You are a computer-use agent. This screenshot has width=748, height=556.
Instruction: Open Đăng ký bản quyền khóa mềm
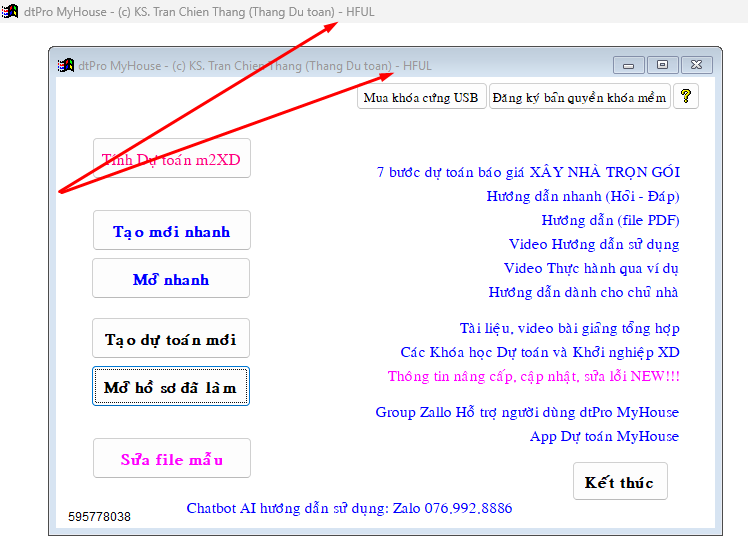pyautogui.click(x=579, y=97)
